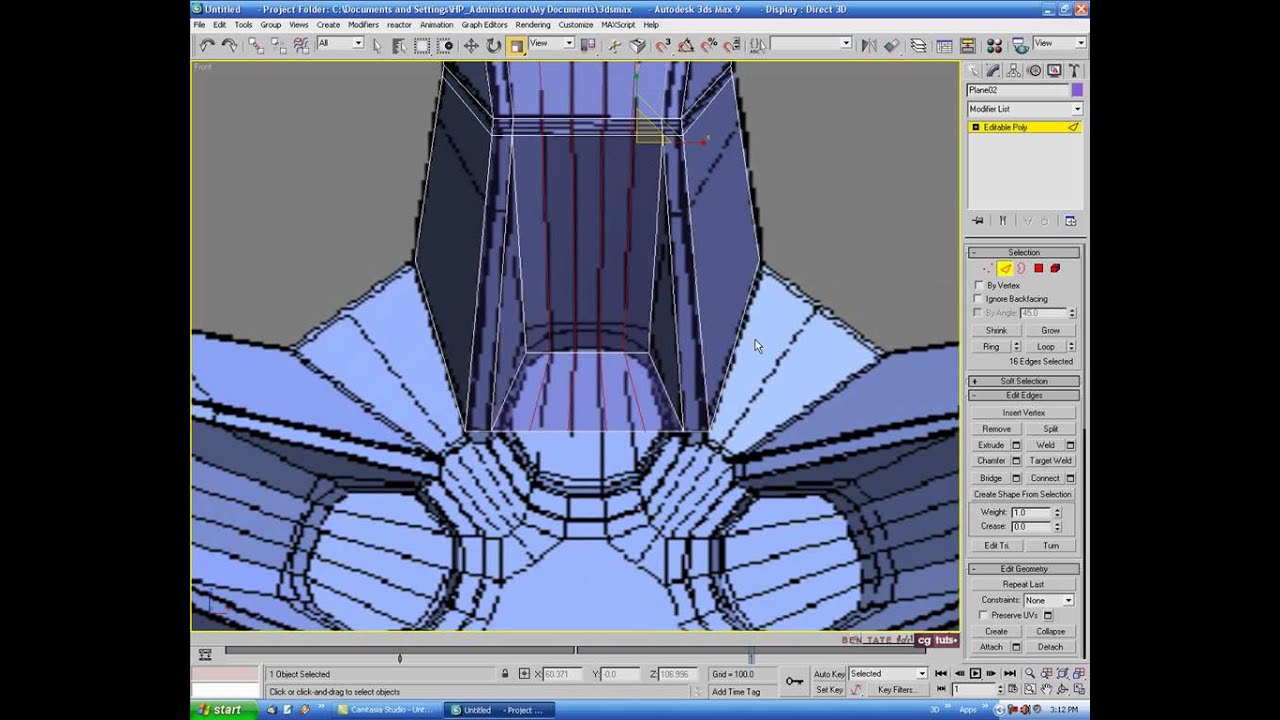Open the Modifier List dropdown
Image resolution: width=1280 pixels, height=720 pixels.
pyautogui.click(x=1024, y=109)
